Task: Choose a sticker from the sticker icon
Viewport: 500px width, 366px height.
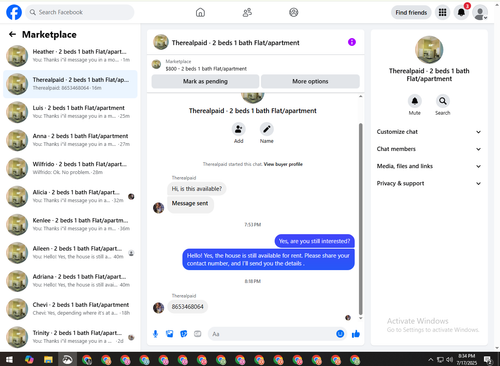Action: point(184,334)
